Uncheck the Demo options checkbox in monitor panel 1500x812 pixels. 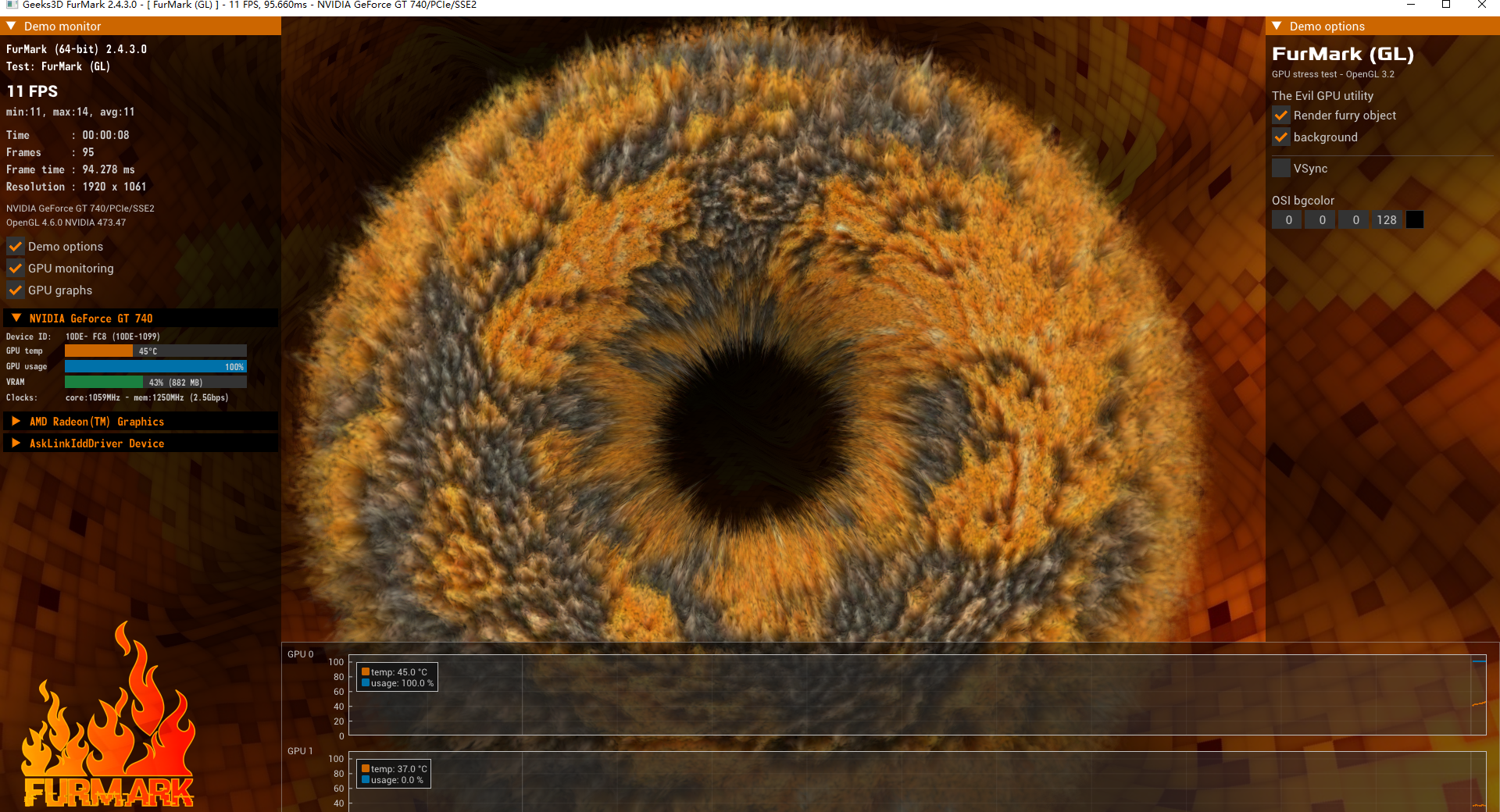15,247
